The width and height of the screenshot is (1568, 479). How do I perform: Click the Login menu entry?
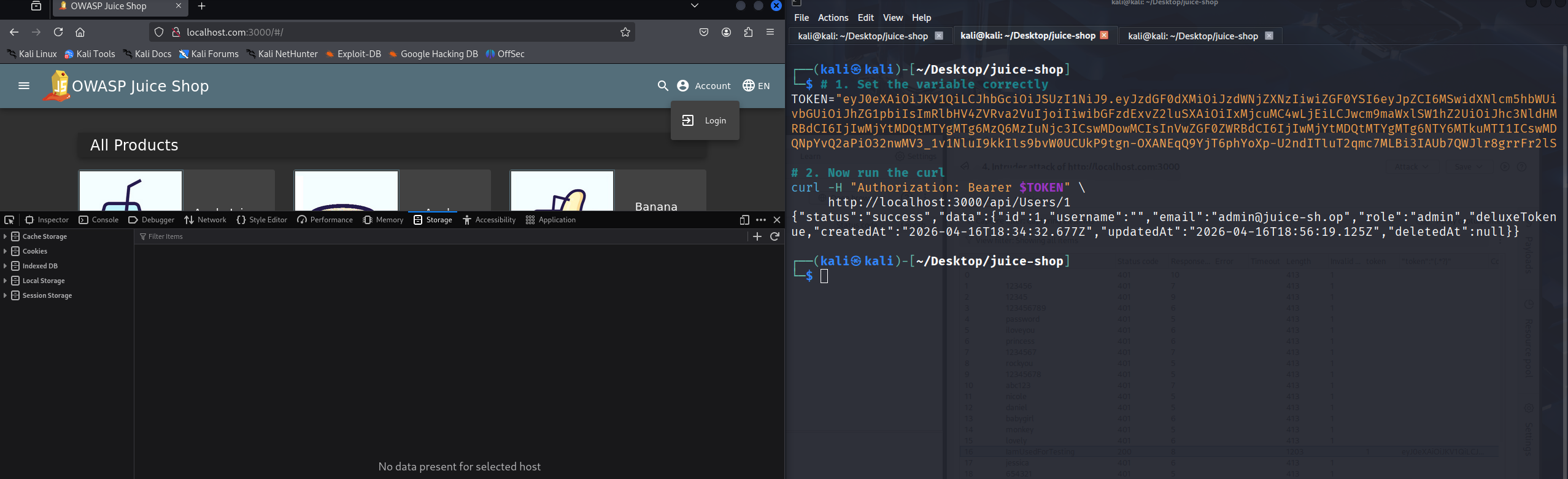click(705, 120)
